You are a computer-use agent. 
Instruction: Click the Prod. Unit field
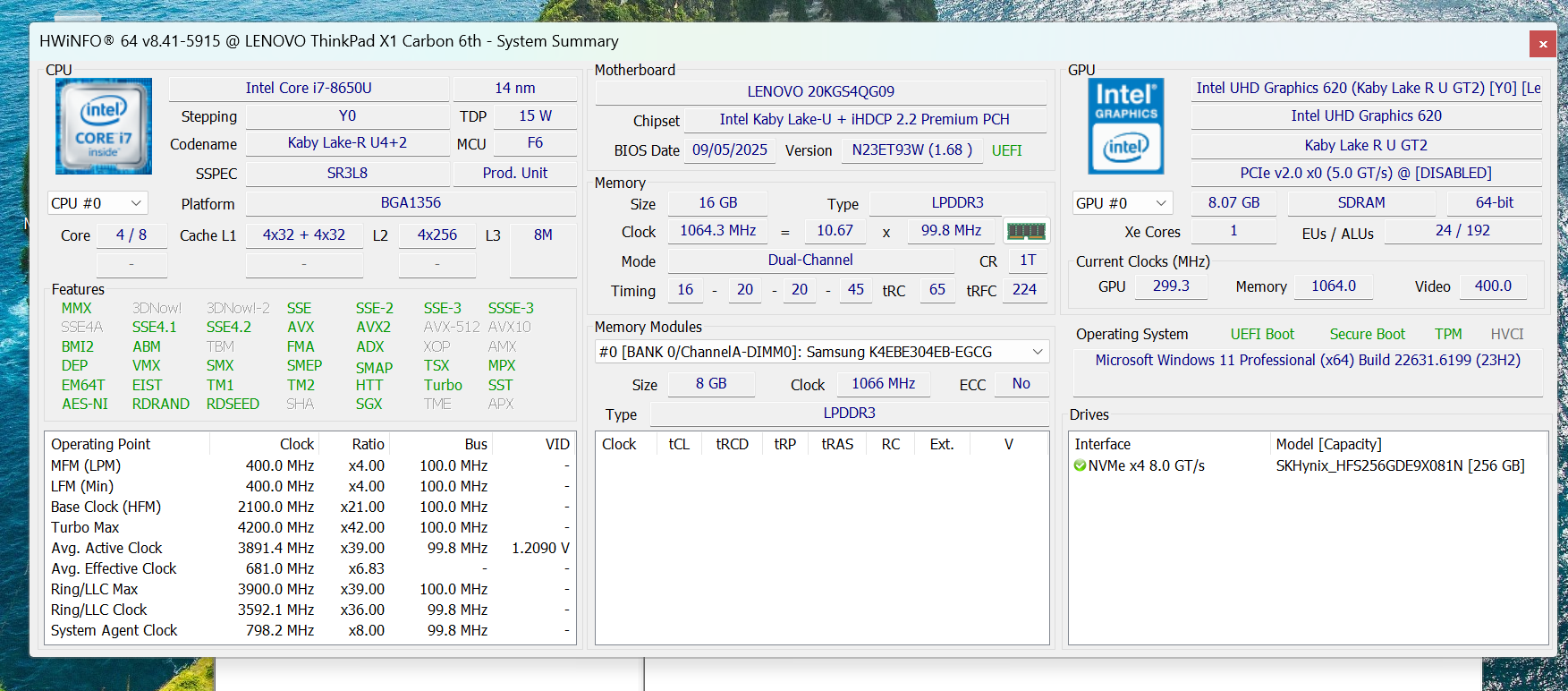(515, 173)
